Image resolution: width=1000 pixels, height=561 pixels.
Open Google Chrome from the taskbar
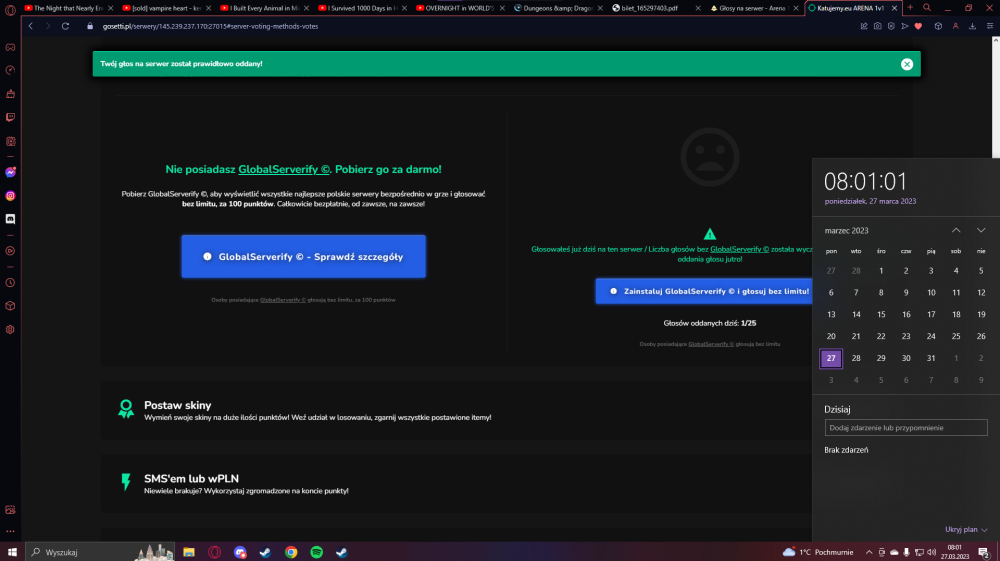[291, 552]
